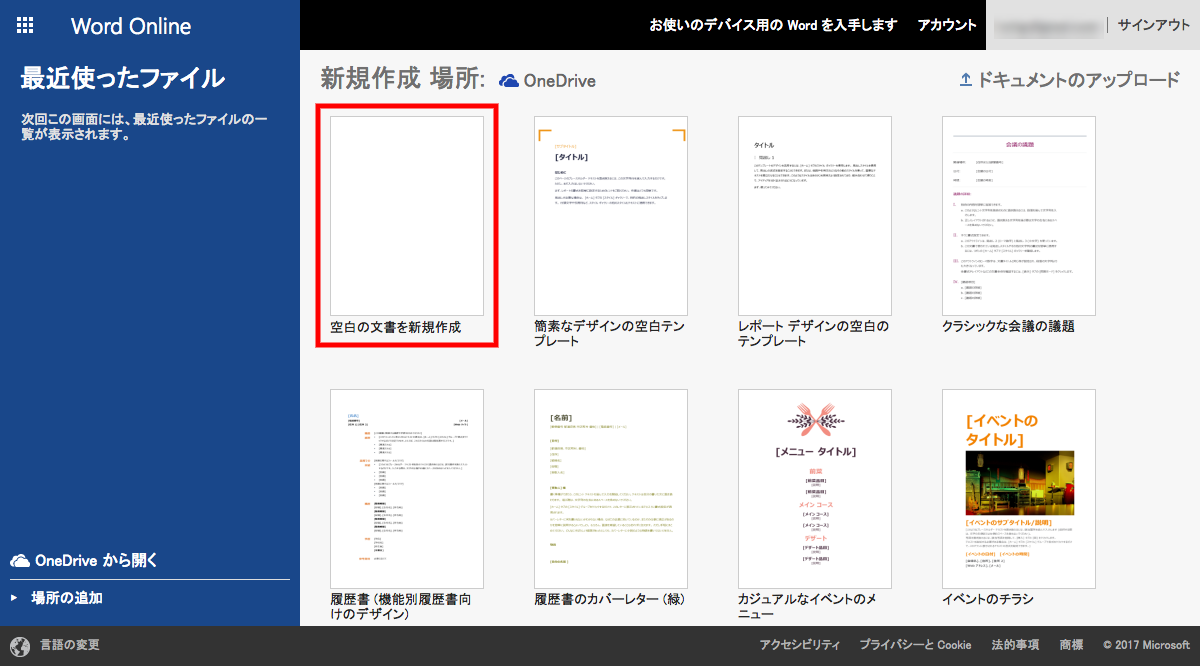Open the app launcher grid icon
The image size is (1200, 666).
click(26, 25)
